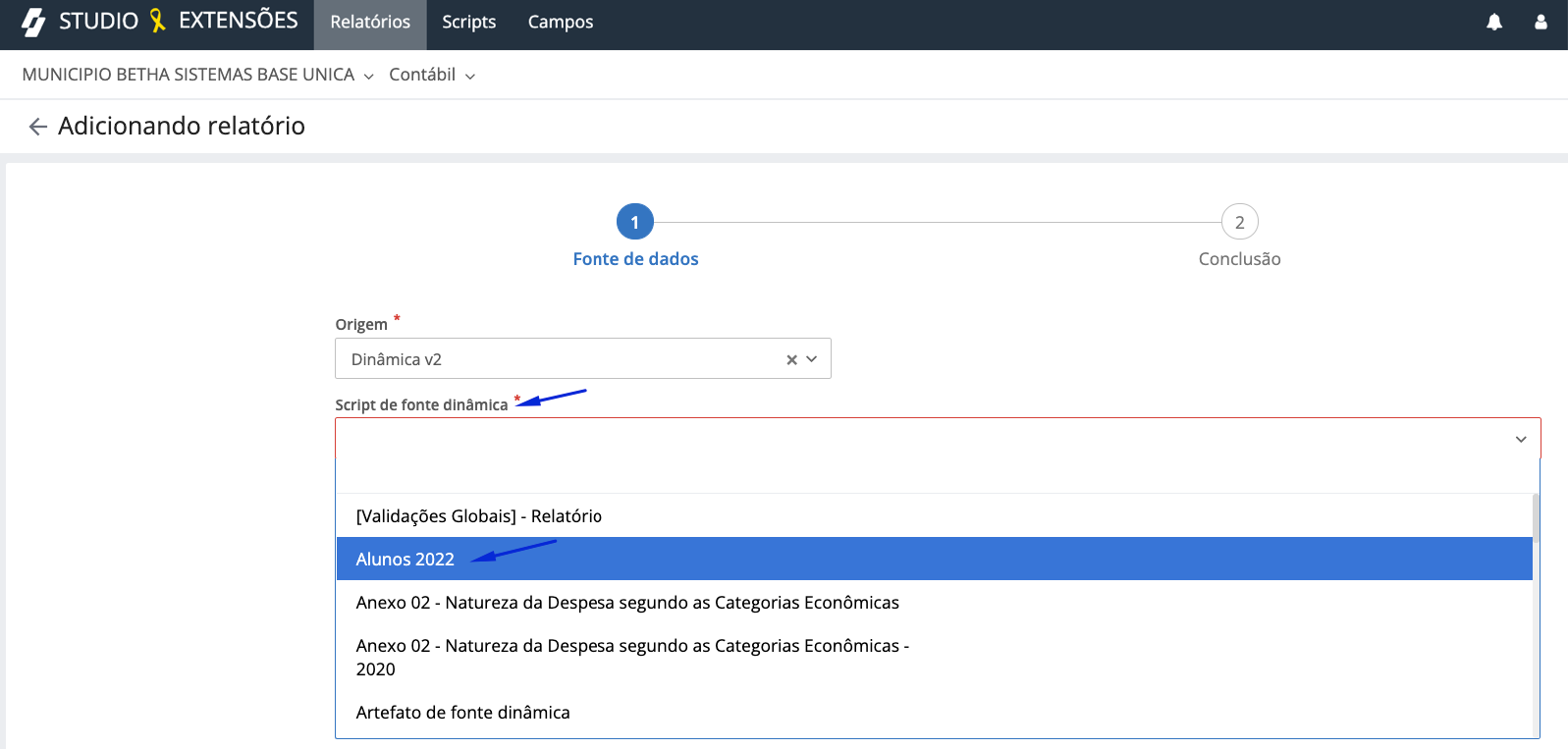Choose Anexo 02 Categorias Econômicas option without 2020

tap(934, 602)
